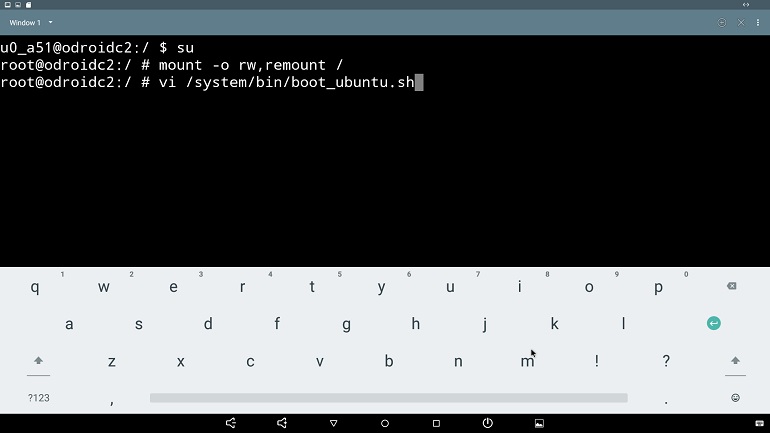770x433 pixels.
Task: Tap the Android back triangle button
Action: click(x=333, y=423)
